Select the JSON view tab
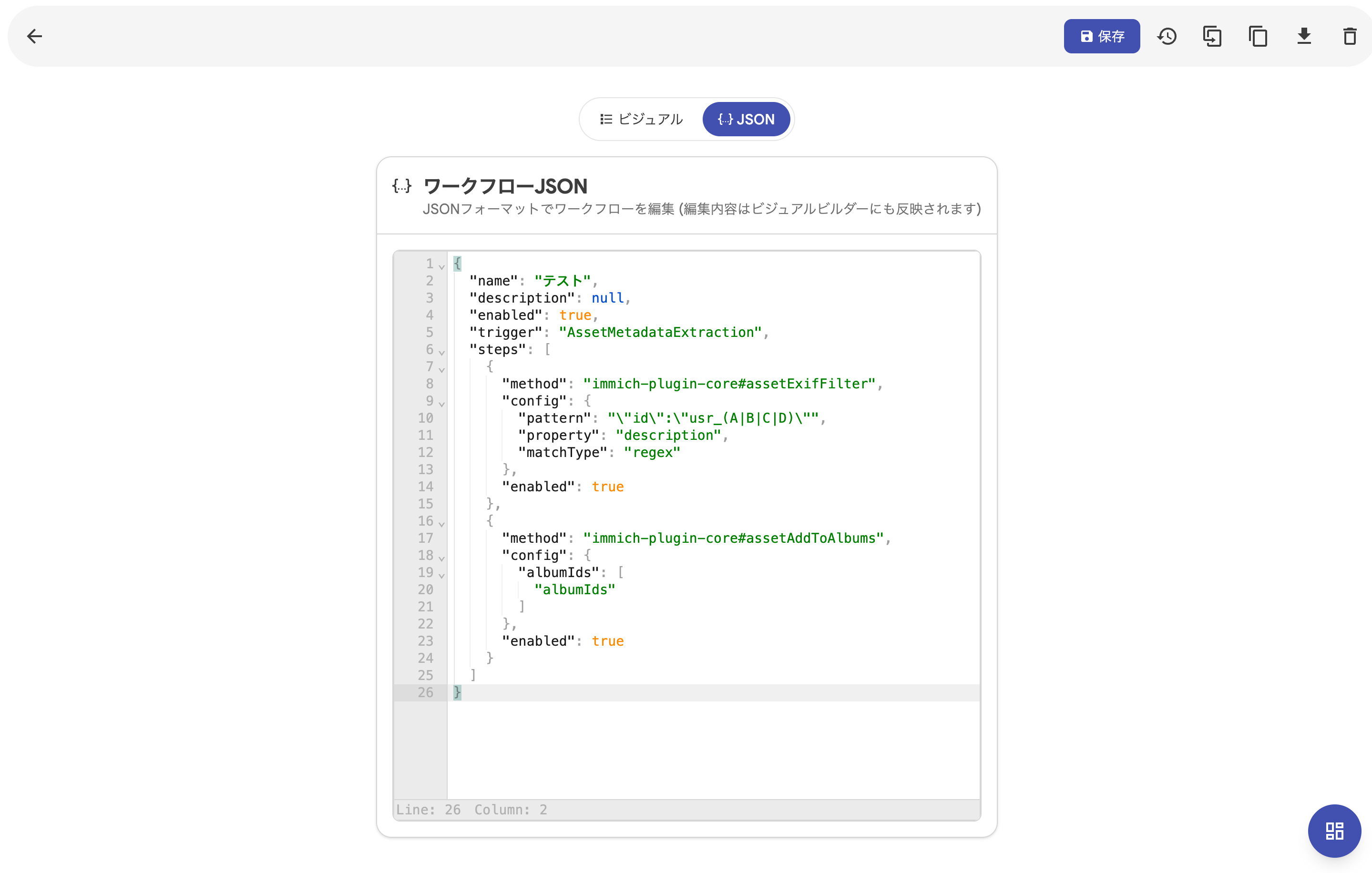Viewport: 1372px width, 873px height. 746,119
